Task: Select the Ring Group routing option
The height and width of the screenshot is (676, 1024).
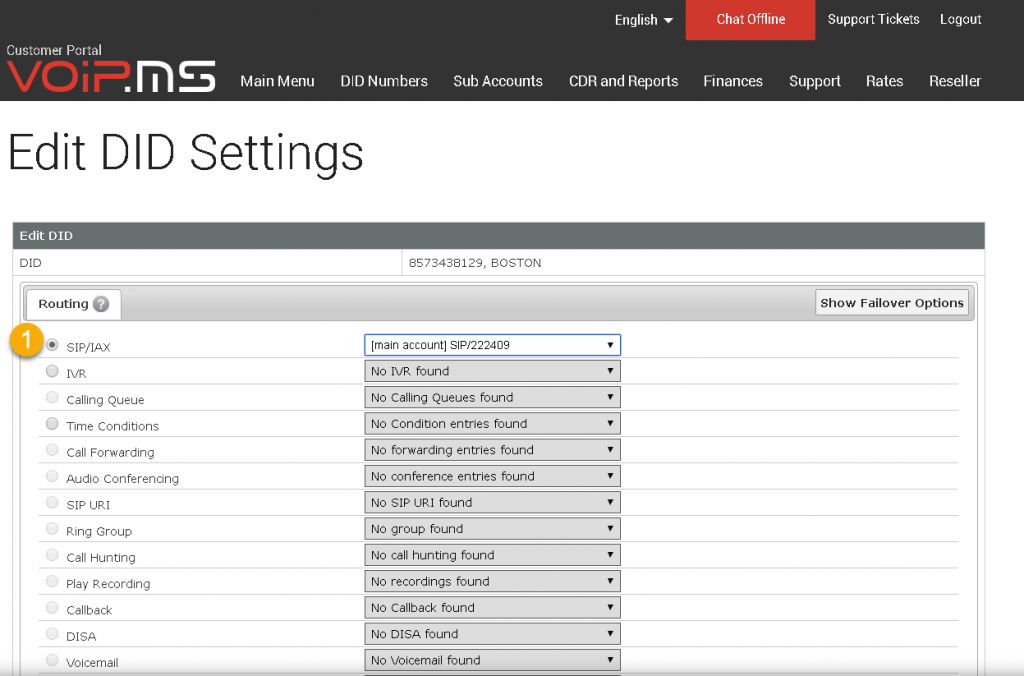Action: coord(51,529)
